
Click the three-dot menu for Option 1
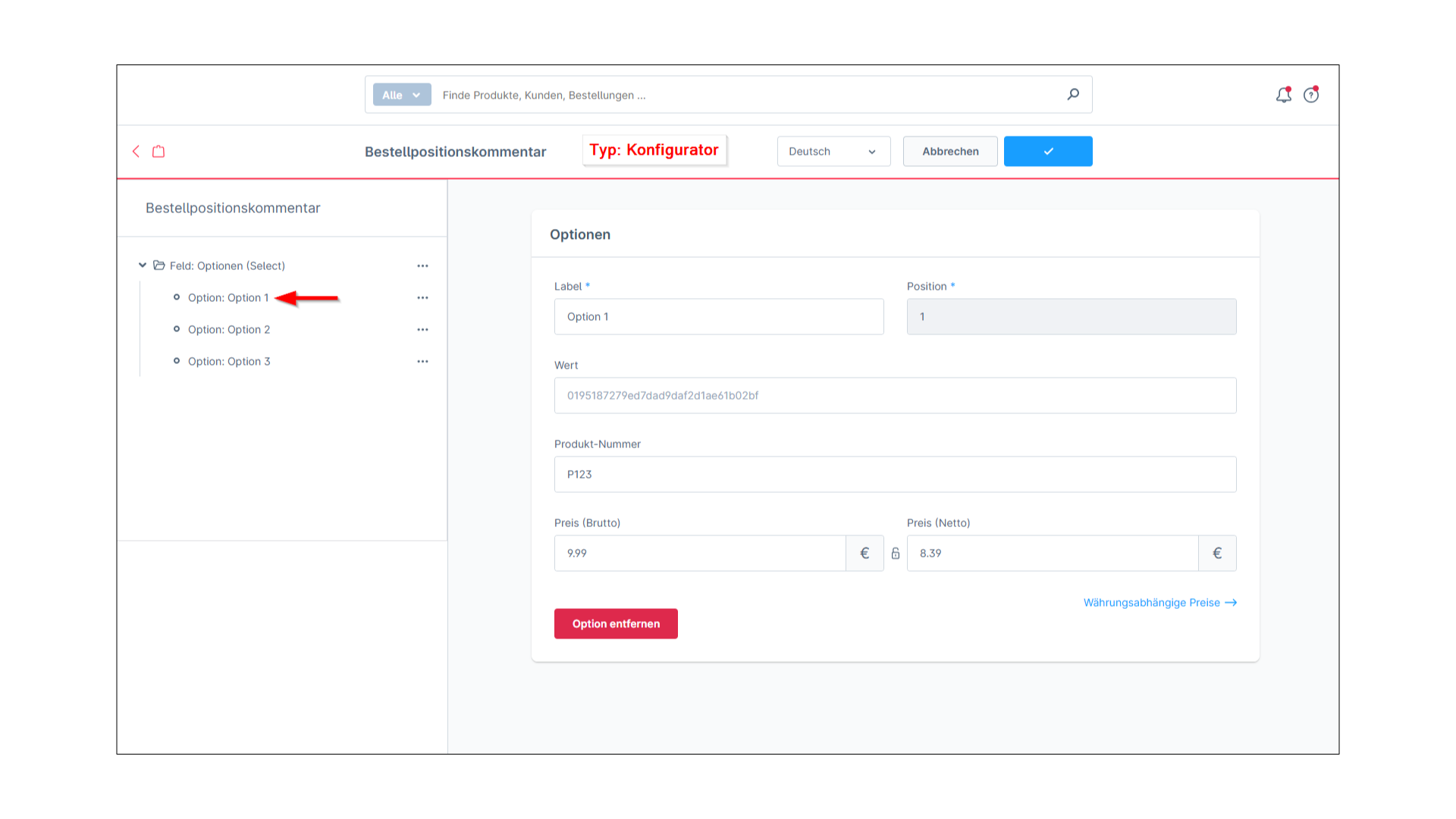coord(422,297)
